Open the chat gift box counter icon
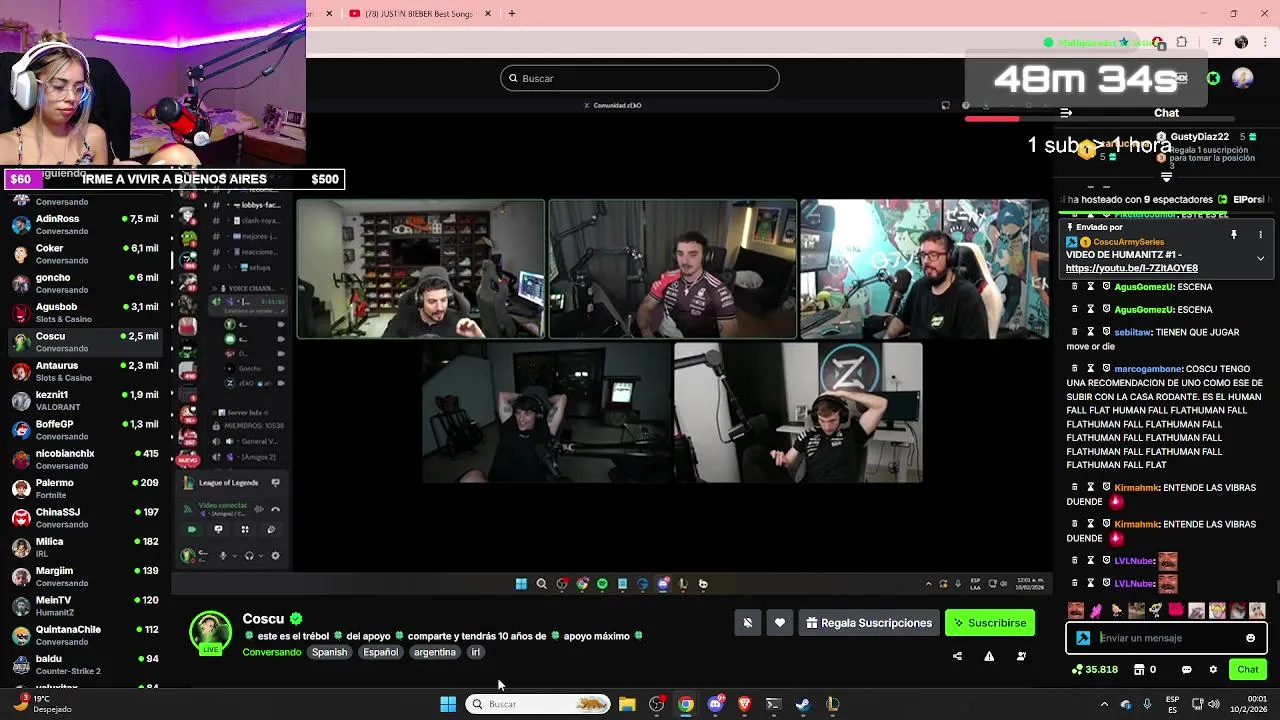Screen dimensions: 1280x720 tap(1139, 669)
